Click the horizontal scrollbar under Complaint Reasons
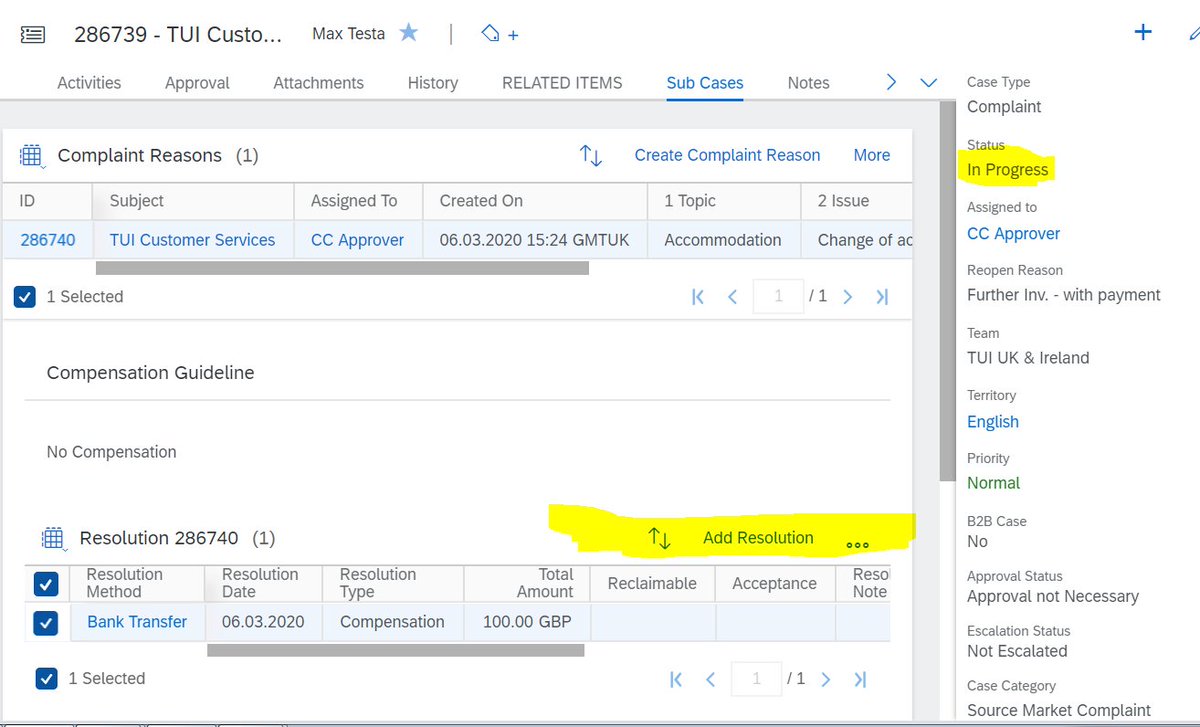This screenshot has height=727, width=1200. [x=342, y=268]
